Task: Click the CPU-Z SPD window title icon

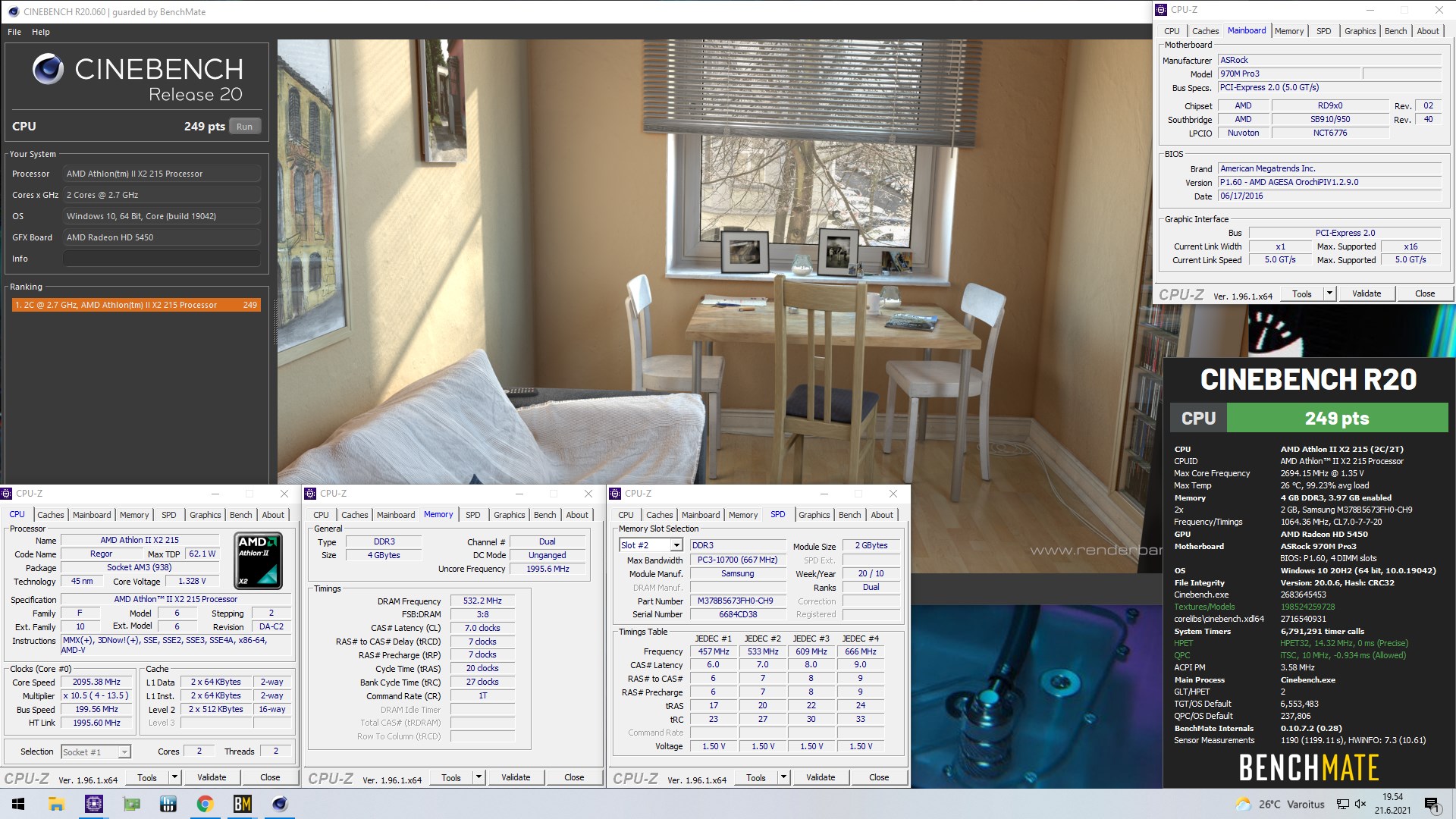Action: point(615,494)
